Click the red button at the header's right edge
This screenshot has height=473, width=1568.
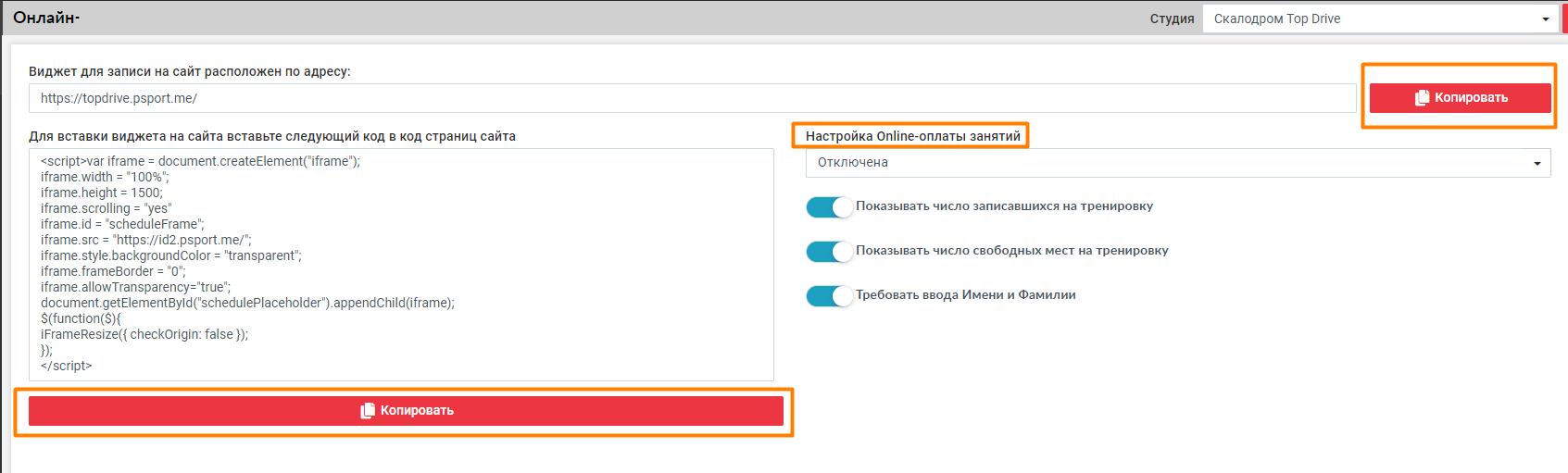point(1564,19)
